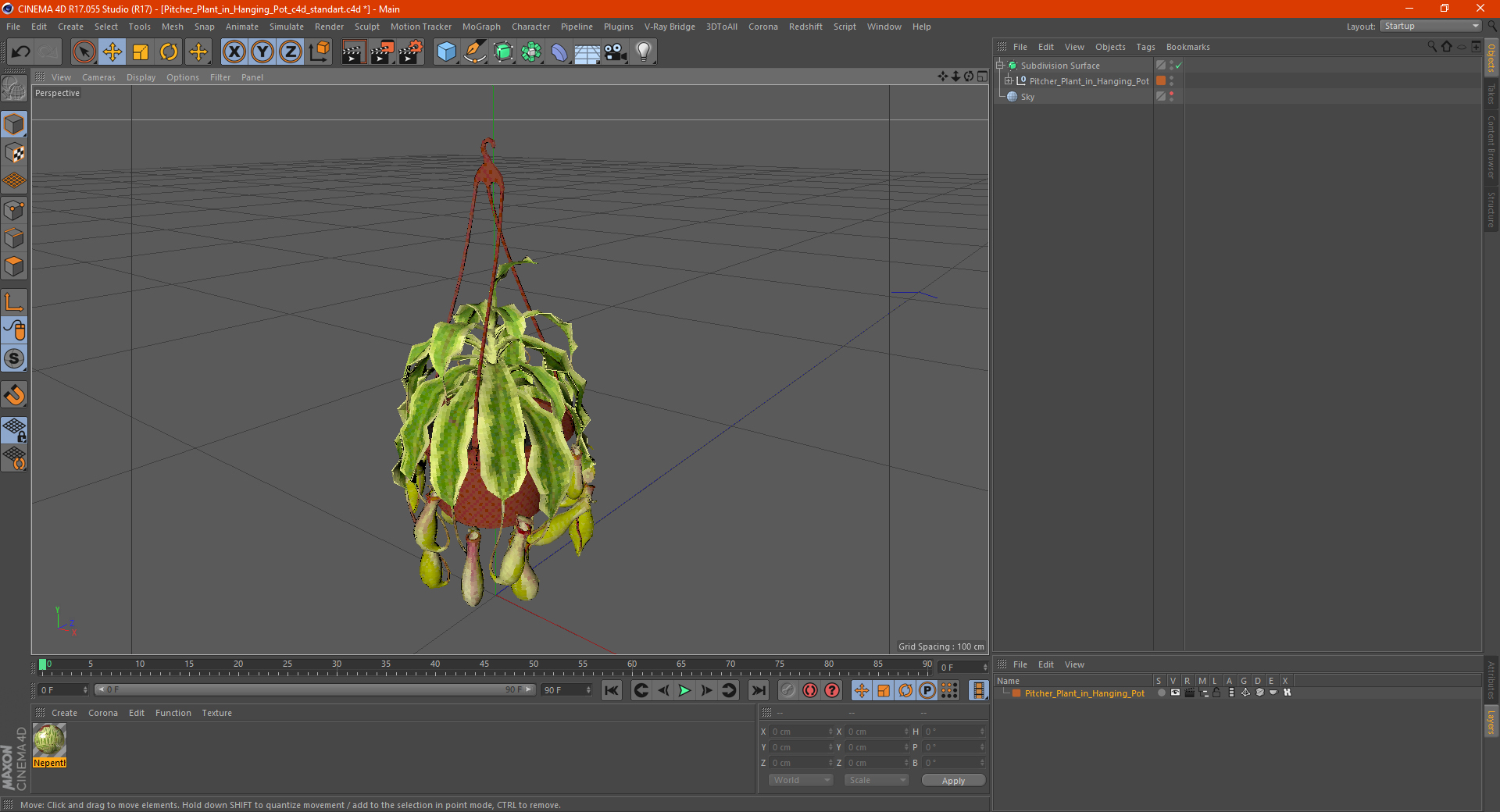Image resolution: width=1500 pixels, height=812 pixels.
Task: Add a Light object
Action: (644, 52)
